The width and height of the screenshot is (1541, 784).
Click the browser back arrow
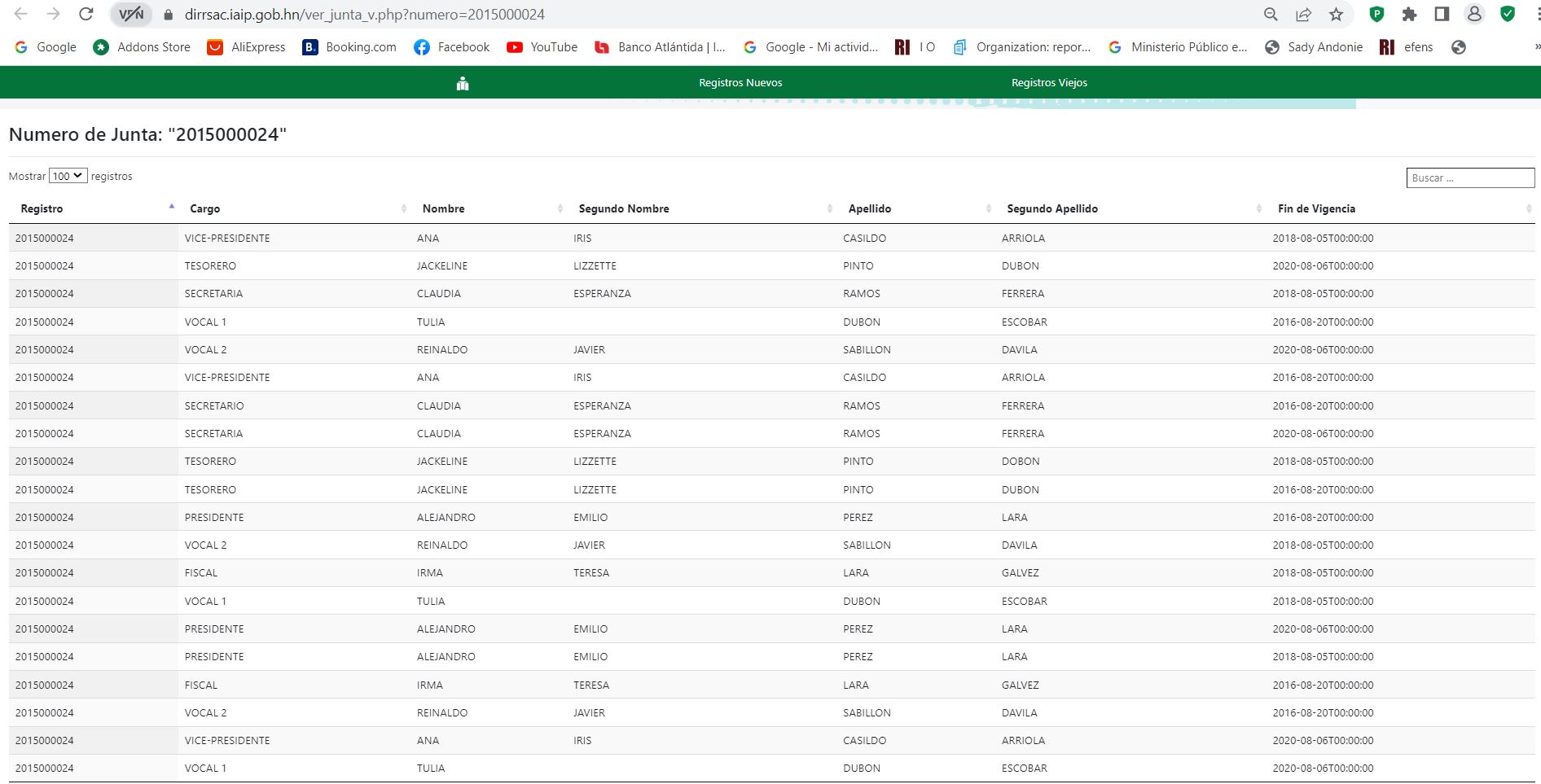pyautogui.click(x=21, y=14)
